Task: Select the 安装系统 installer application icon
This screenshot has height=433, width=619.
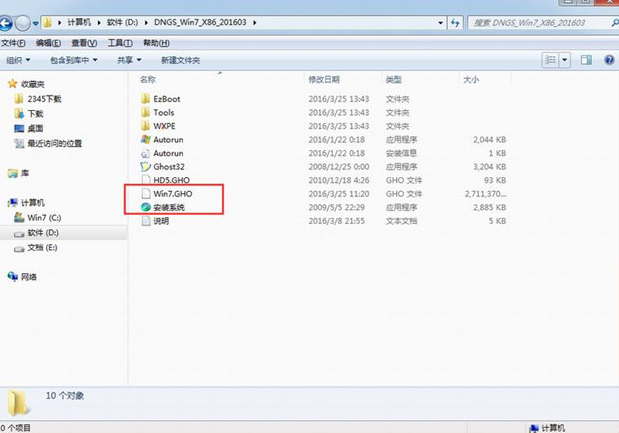Action: (146, 207)
